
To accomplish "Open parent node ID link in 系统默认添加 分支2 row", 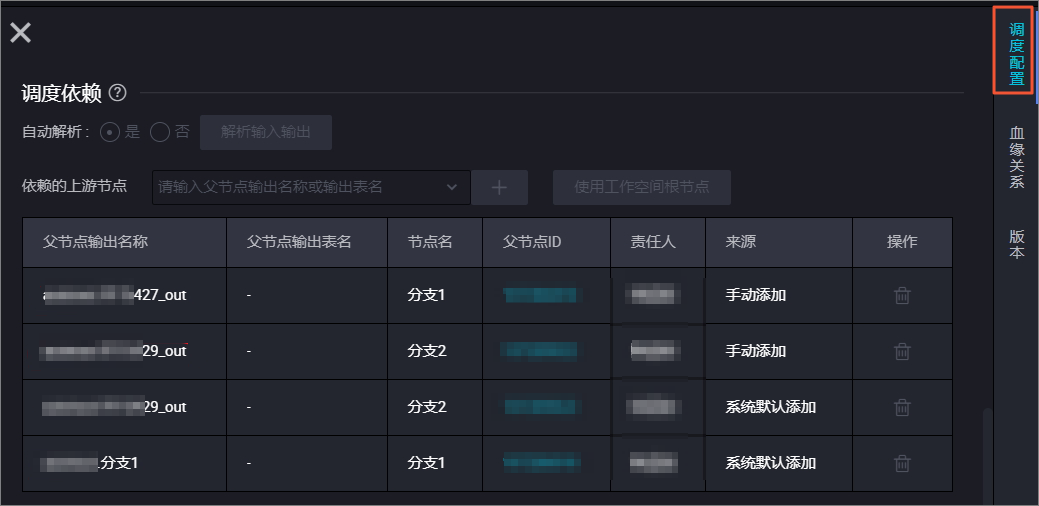I will pos(543,407).
